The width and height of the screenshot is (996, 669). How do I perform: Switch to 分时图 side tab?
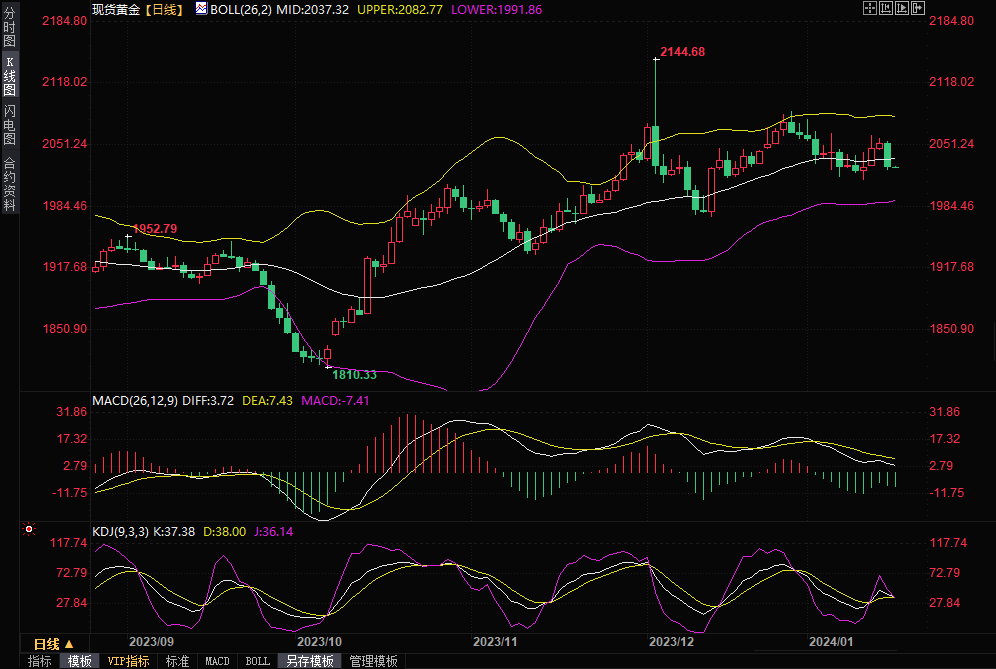(9, 28)
